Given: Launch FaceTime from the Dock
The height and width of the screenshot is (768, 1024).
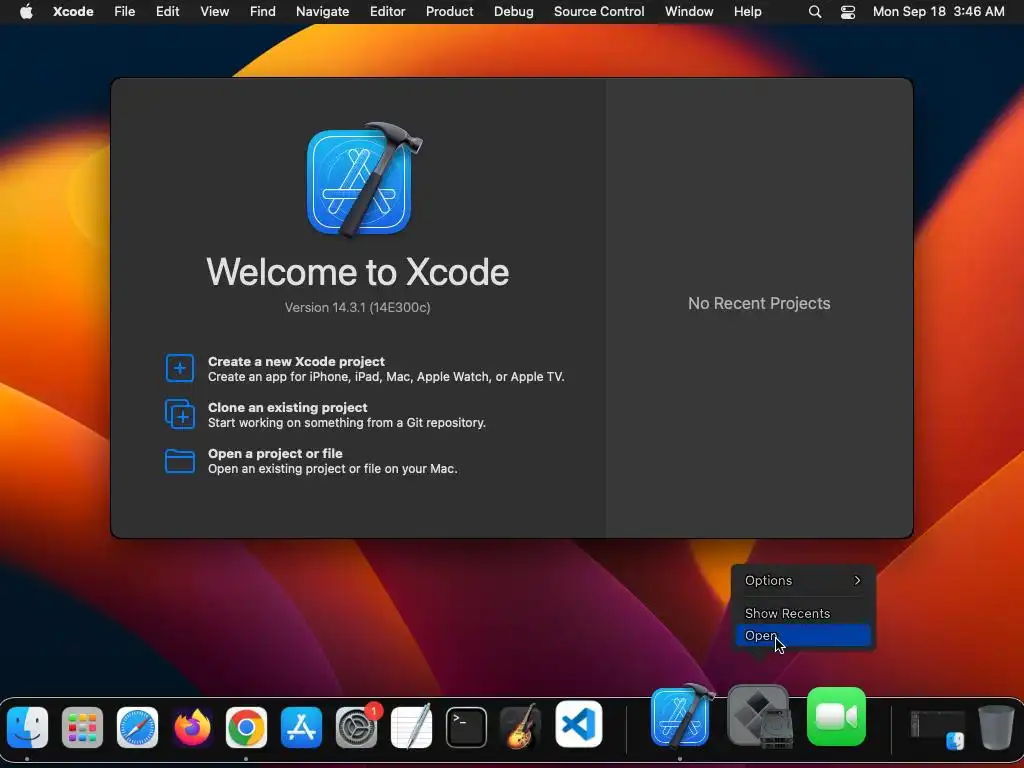Looking at the screenshot, I should pos(837,716).
